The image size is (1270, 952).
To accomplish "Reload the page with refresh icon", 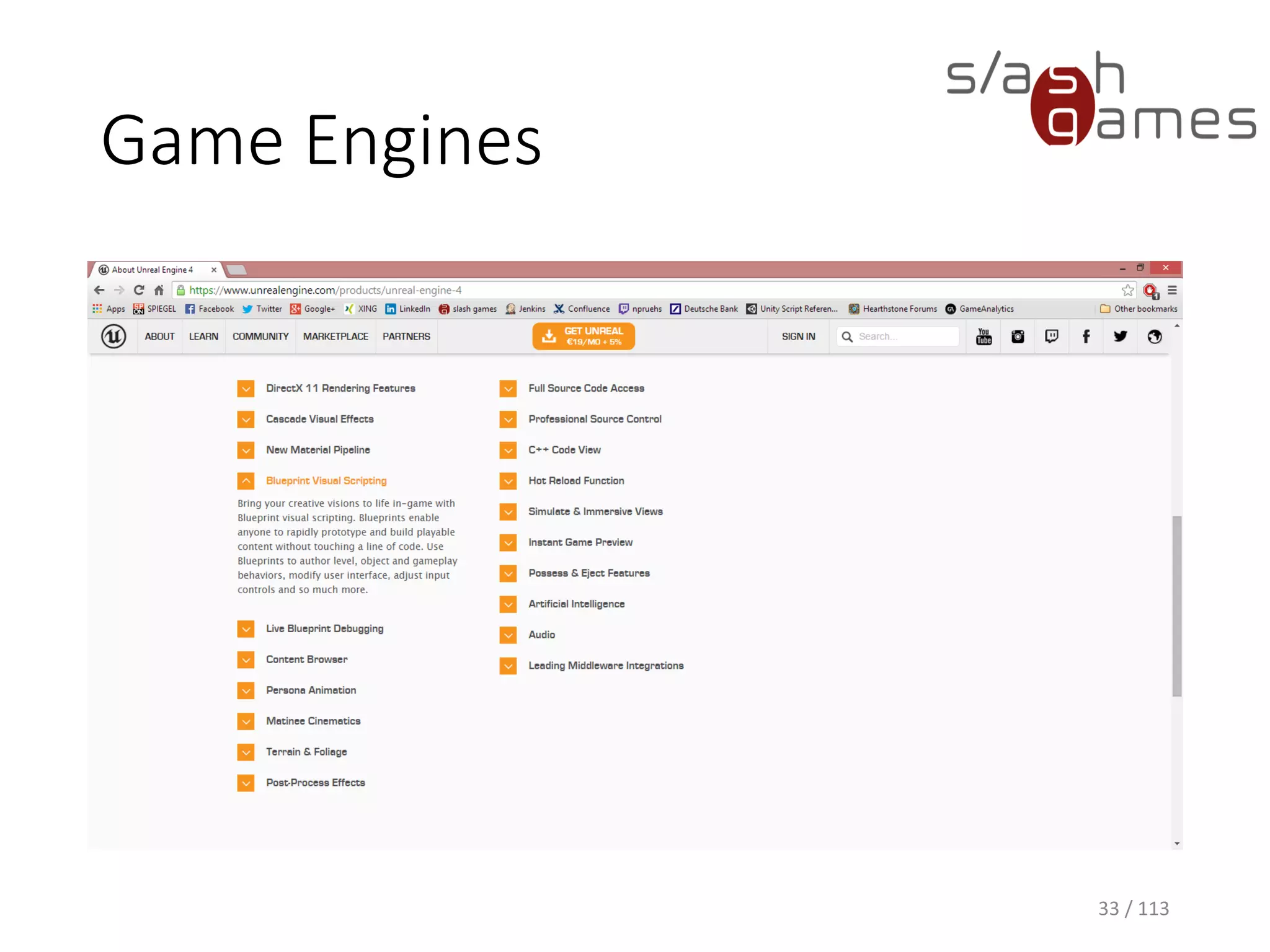I will (x=139, y=290).
